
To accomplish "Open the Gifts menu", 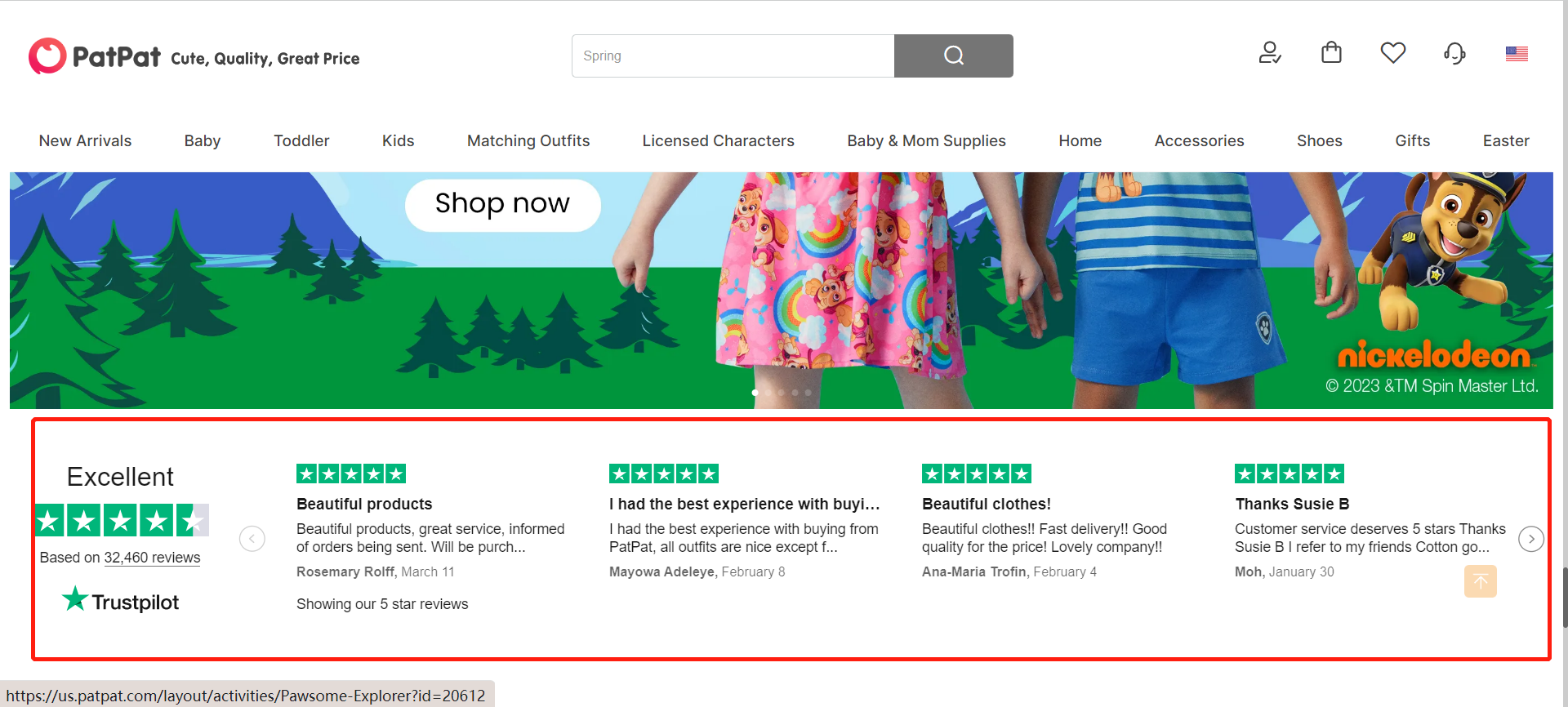I will click(1412, 140).
